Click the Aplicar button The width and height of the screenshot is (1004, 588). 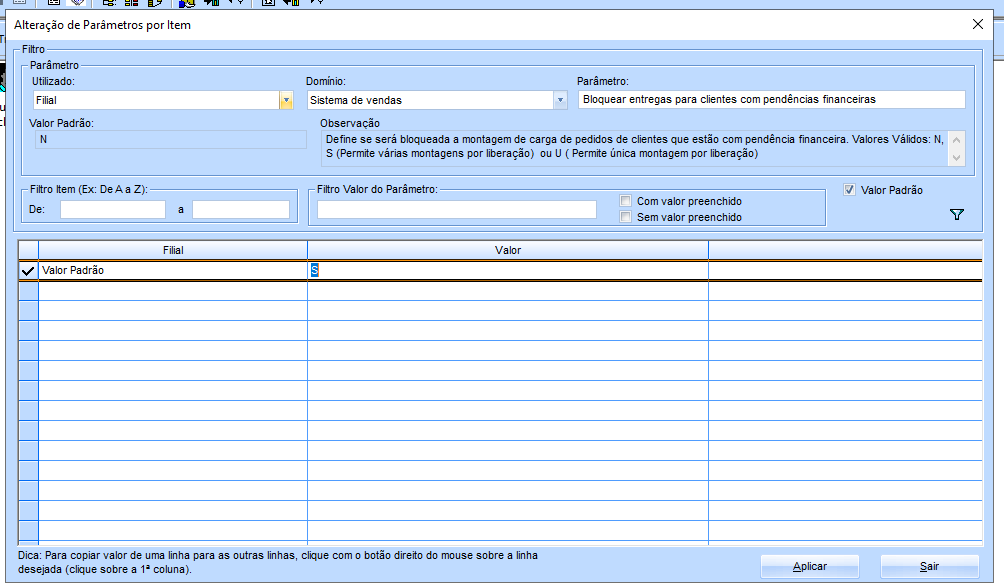[809, 566]
